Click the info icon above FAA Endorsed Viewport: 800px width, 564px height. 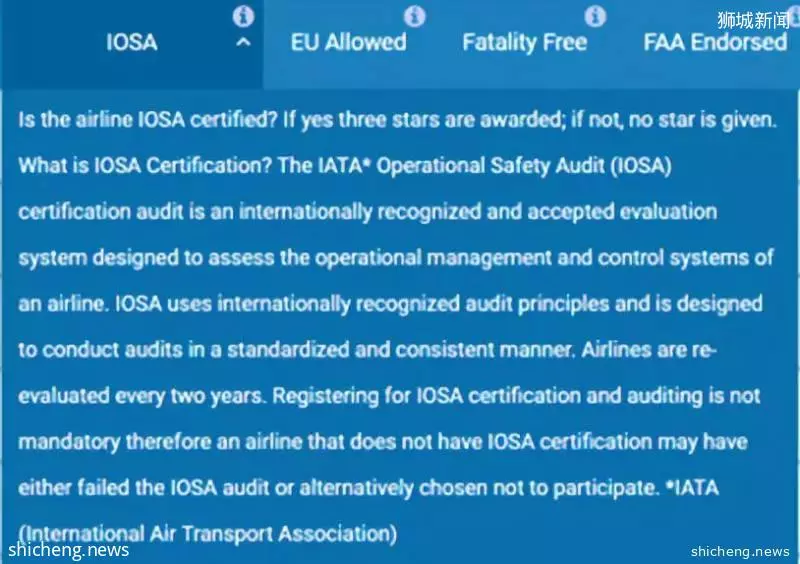(795, 16)
